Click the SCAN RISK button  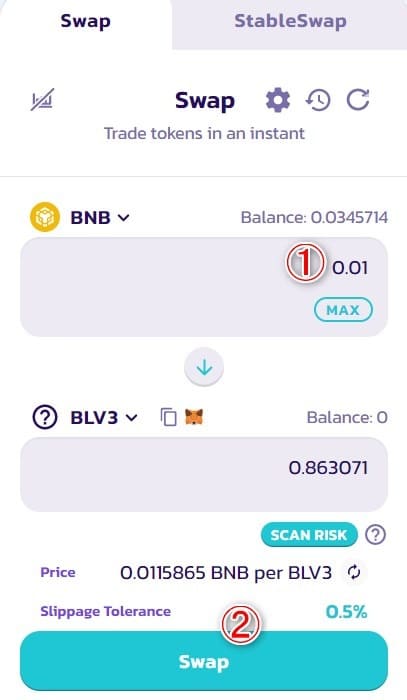point(309,535)
